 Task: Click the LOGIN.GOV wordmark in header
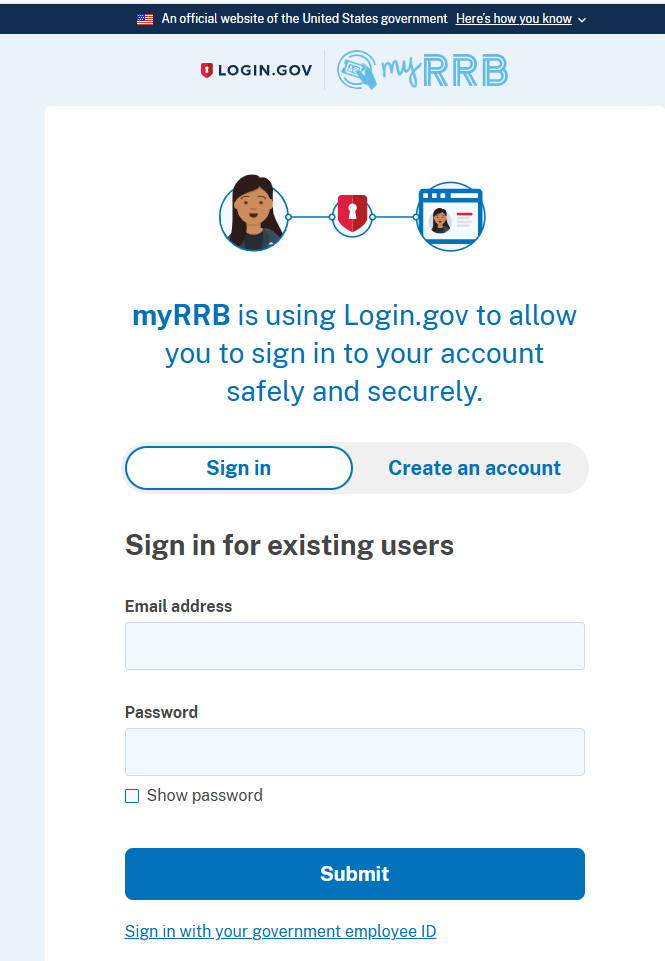tap(265, 71)
